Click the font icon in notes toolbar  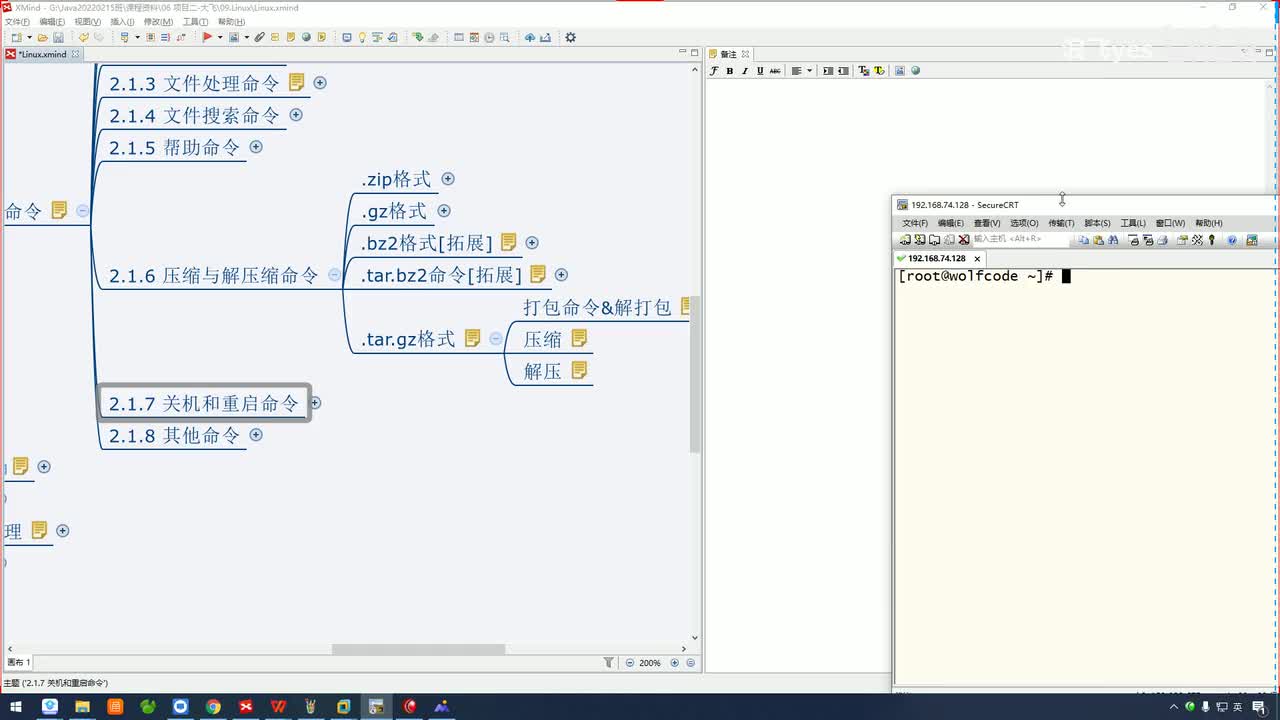[x=714, y=71]
